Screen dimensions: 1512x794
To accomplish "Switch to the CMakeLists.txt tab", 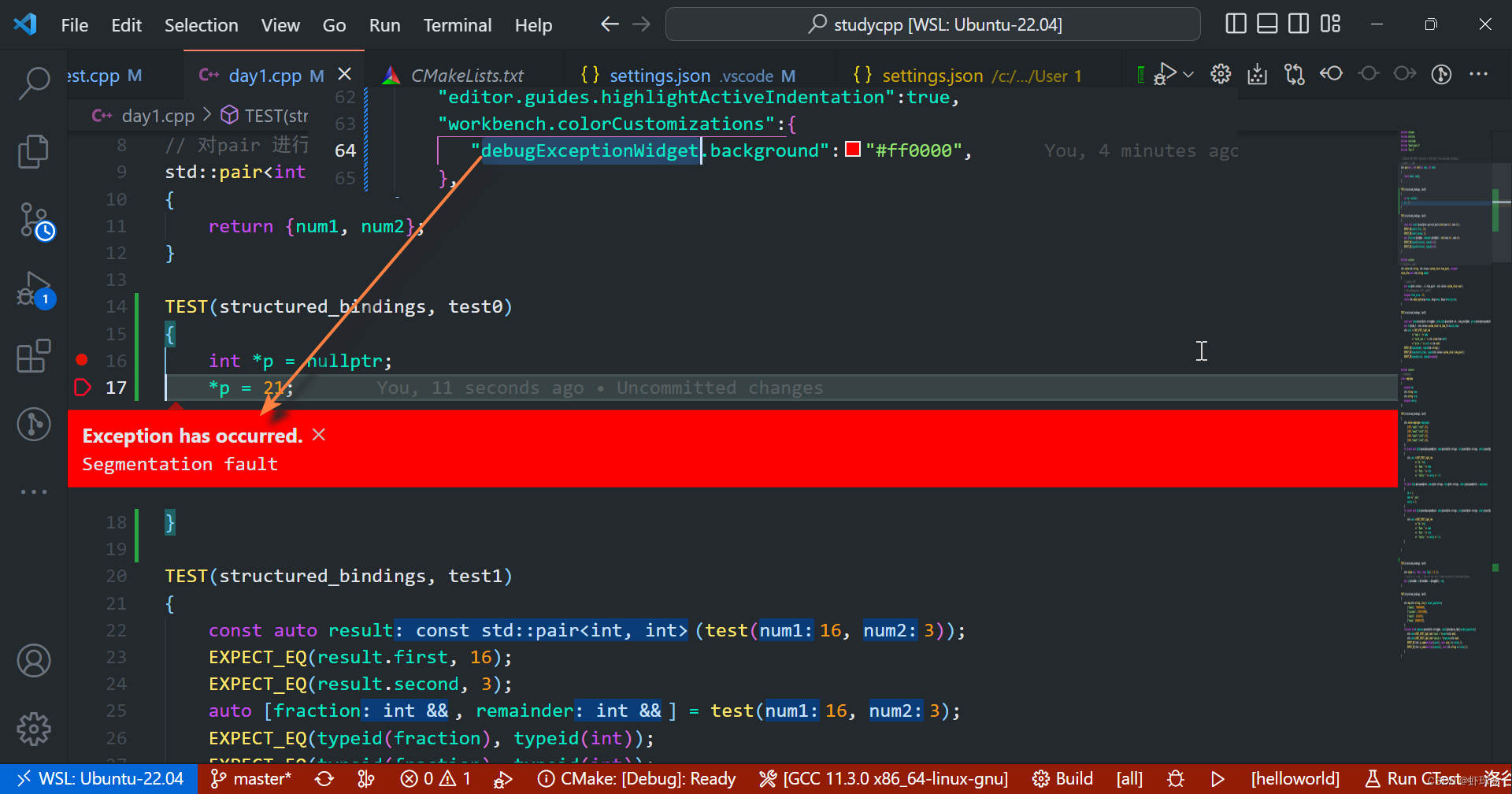I will click(466, 76).
